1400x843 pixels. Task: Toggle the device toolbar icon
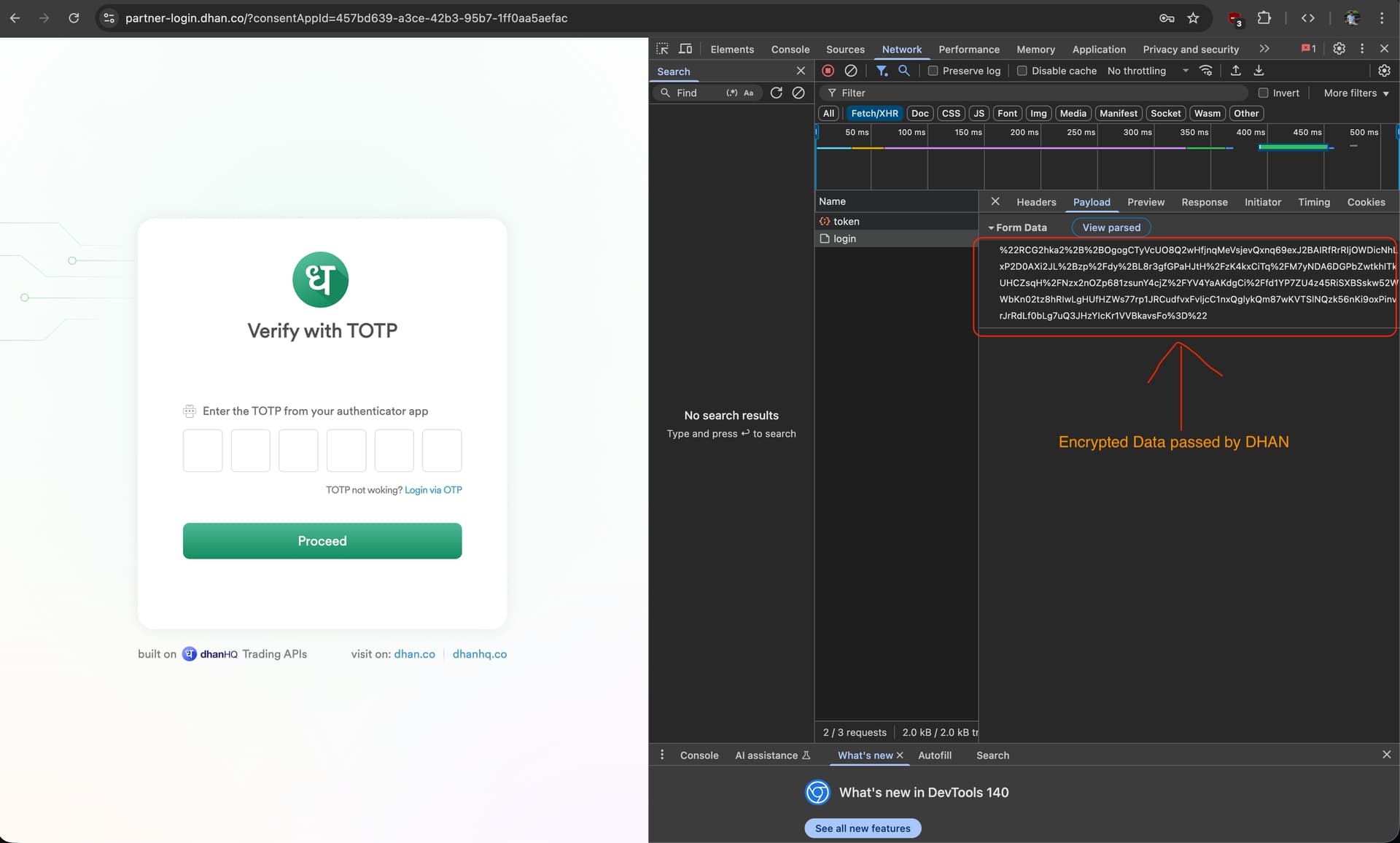click(x=685, y=49)
